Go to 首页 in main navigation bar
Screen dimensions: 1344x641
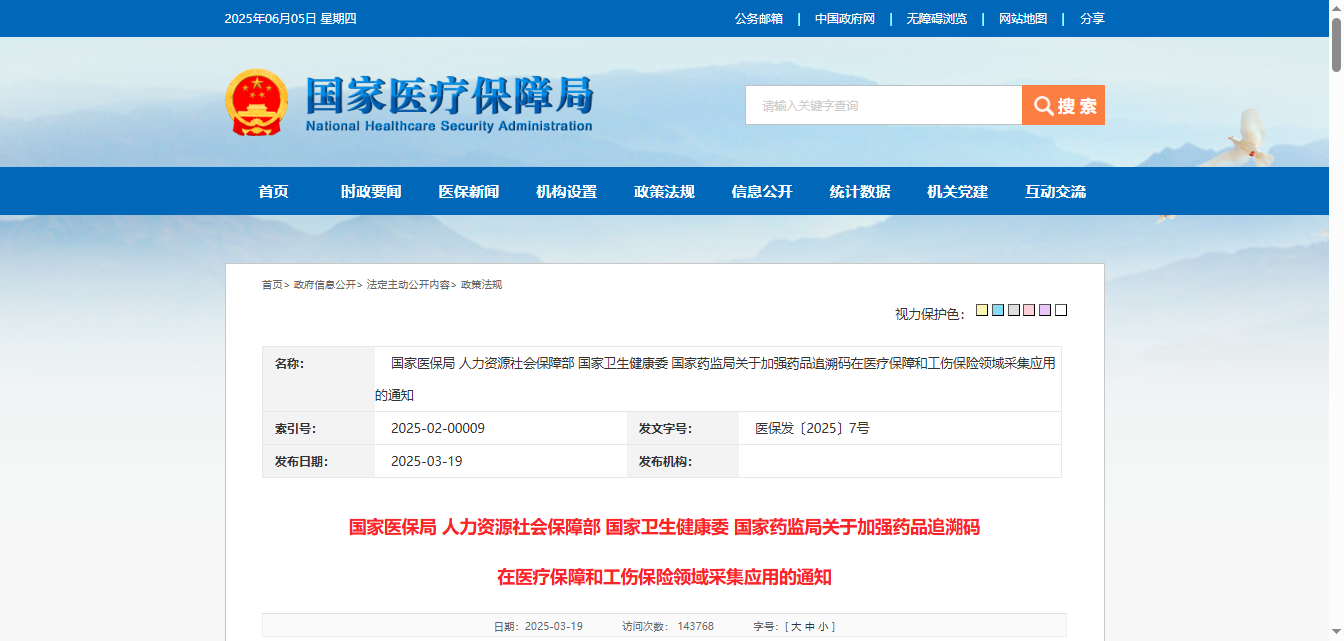[x=273, y=192]
